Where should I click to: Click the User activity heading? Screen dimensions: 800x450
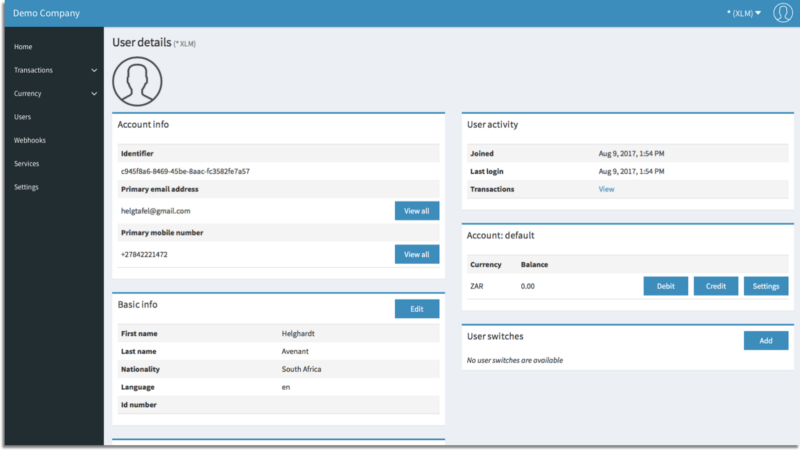coord(492,124)
